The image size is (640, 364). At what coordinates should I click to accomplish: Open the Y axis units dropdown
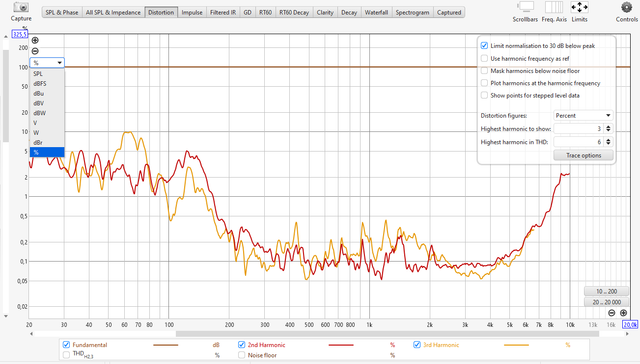(x=47, y=63)
